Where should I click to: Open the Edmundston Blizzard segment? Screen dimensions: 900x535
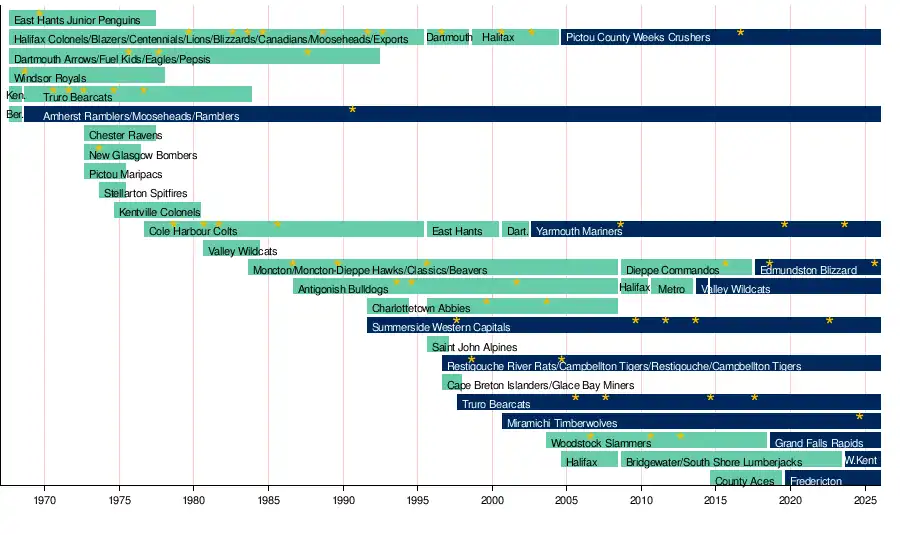pos(808,269)
